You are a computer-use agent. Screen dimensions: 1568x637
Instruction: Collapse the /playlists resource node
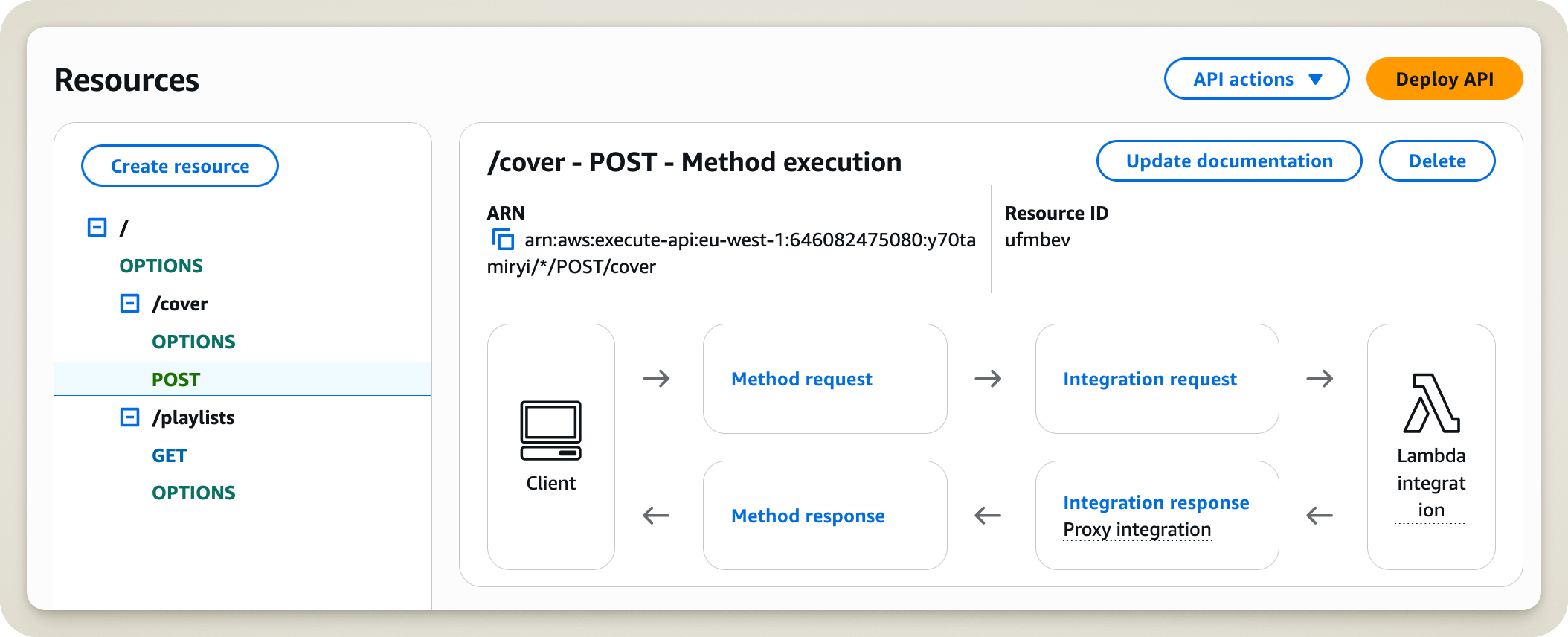(129, 417)
